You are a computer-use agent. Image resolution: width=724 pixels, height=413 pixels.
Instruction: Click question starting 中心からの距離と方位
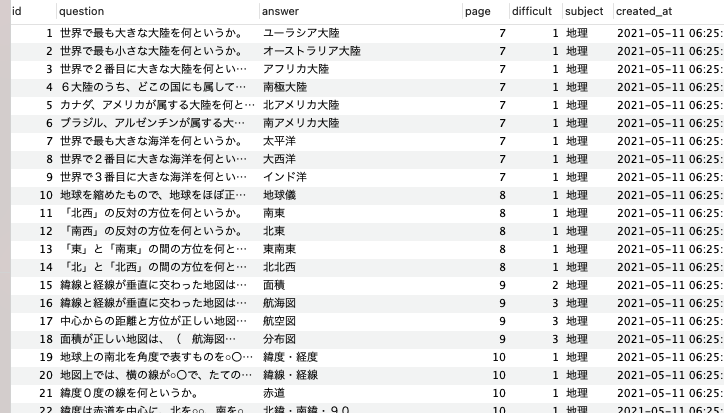(153, 322)
